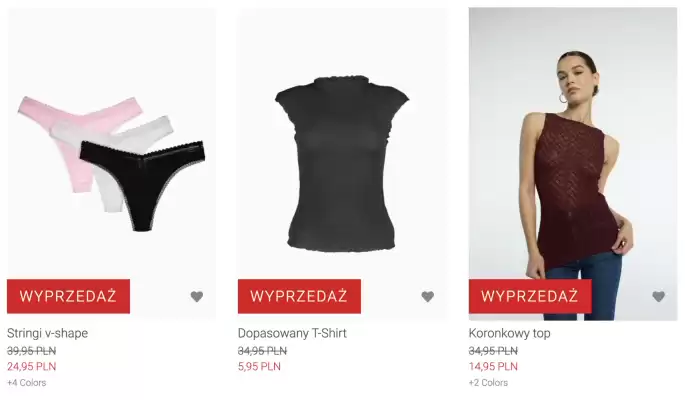Select the 5,95 PLN sale price
This screenshot has height=400, width=685.
click(259, 366)
